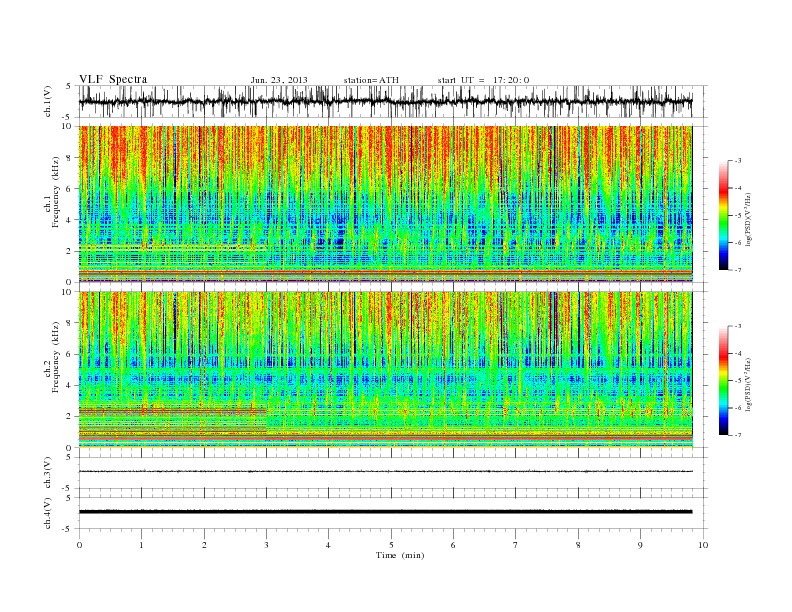
Task: Click the "ch.2 Frequency (kHz)" axis label
Action: coord(52,356)
